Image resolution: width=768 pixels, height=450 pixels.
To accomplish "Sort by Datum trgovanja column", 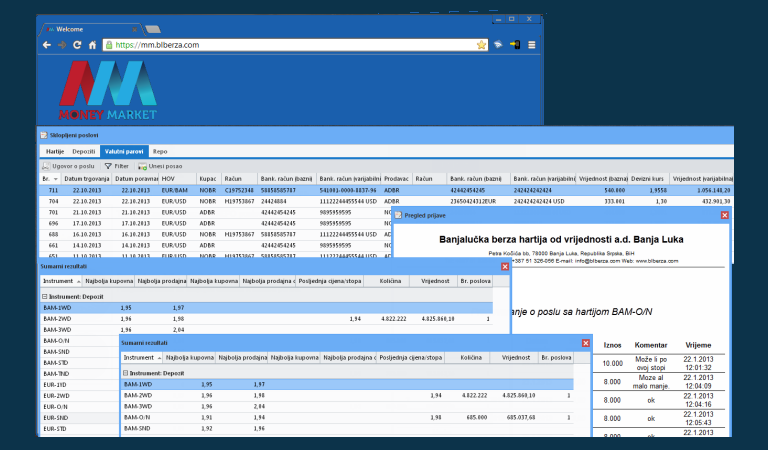I will coord(87,179).
